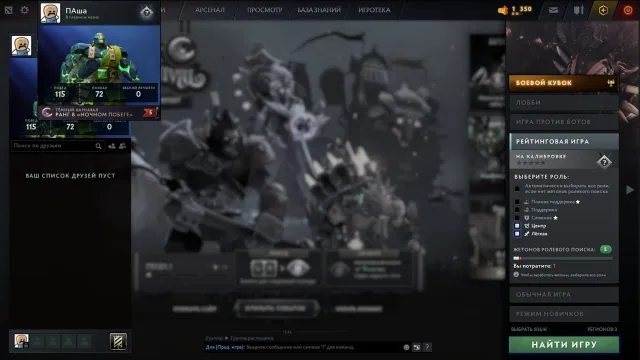Image resolution: width=640 pixels, height=360 pixels.
Task: Toggle the Полная поддержка role checkbox
Action: pyautogui.click(x=517, y=202)
